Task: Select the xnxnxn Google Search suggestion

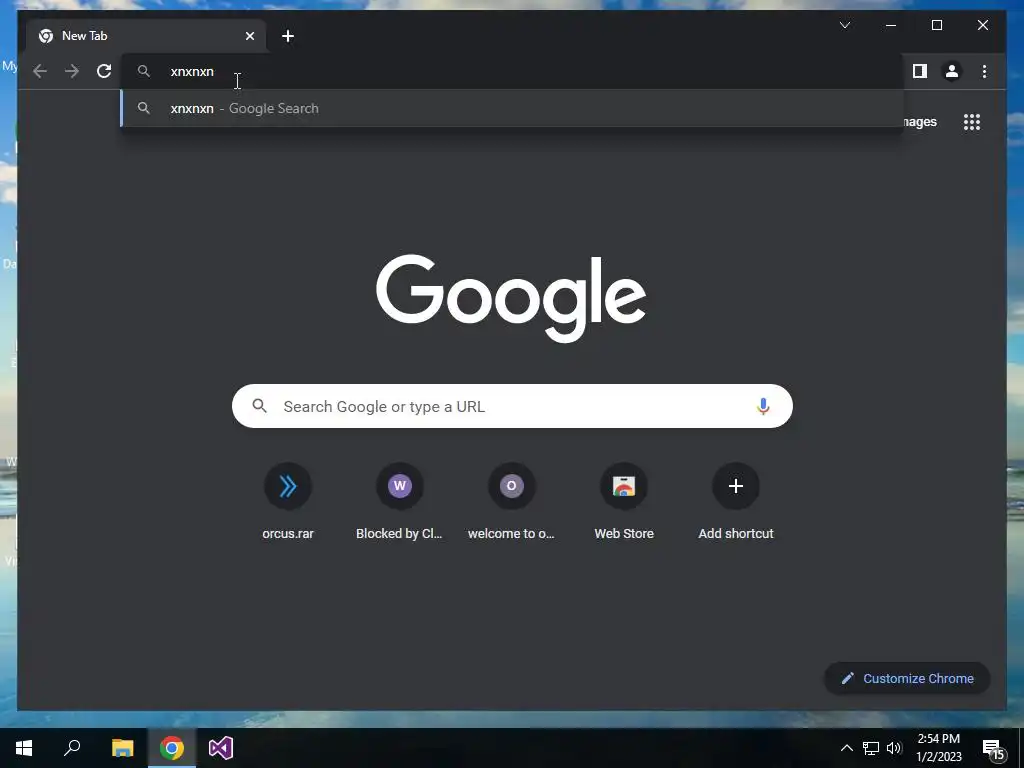Action: (512, 108)
